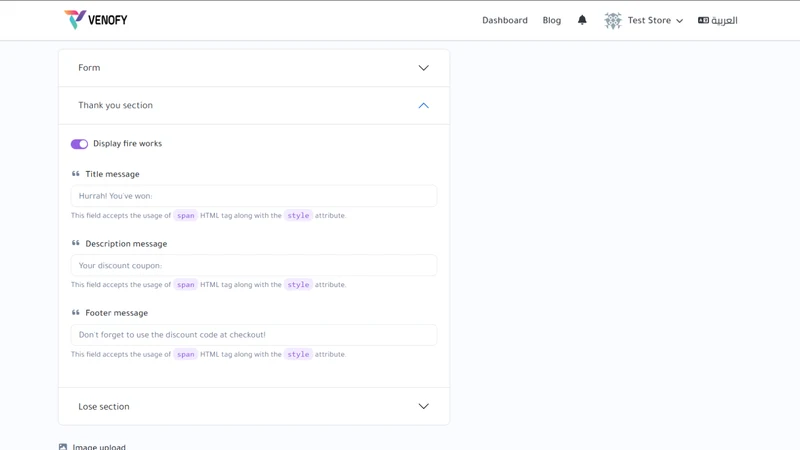800x450 pixels.
Task: Focus the Footer message input field
Action: (x=254, y=335)
